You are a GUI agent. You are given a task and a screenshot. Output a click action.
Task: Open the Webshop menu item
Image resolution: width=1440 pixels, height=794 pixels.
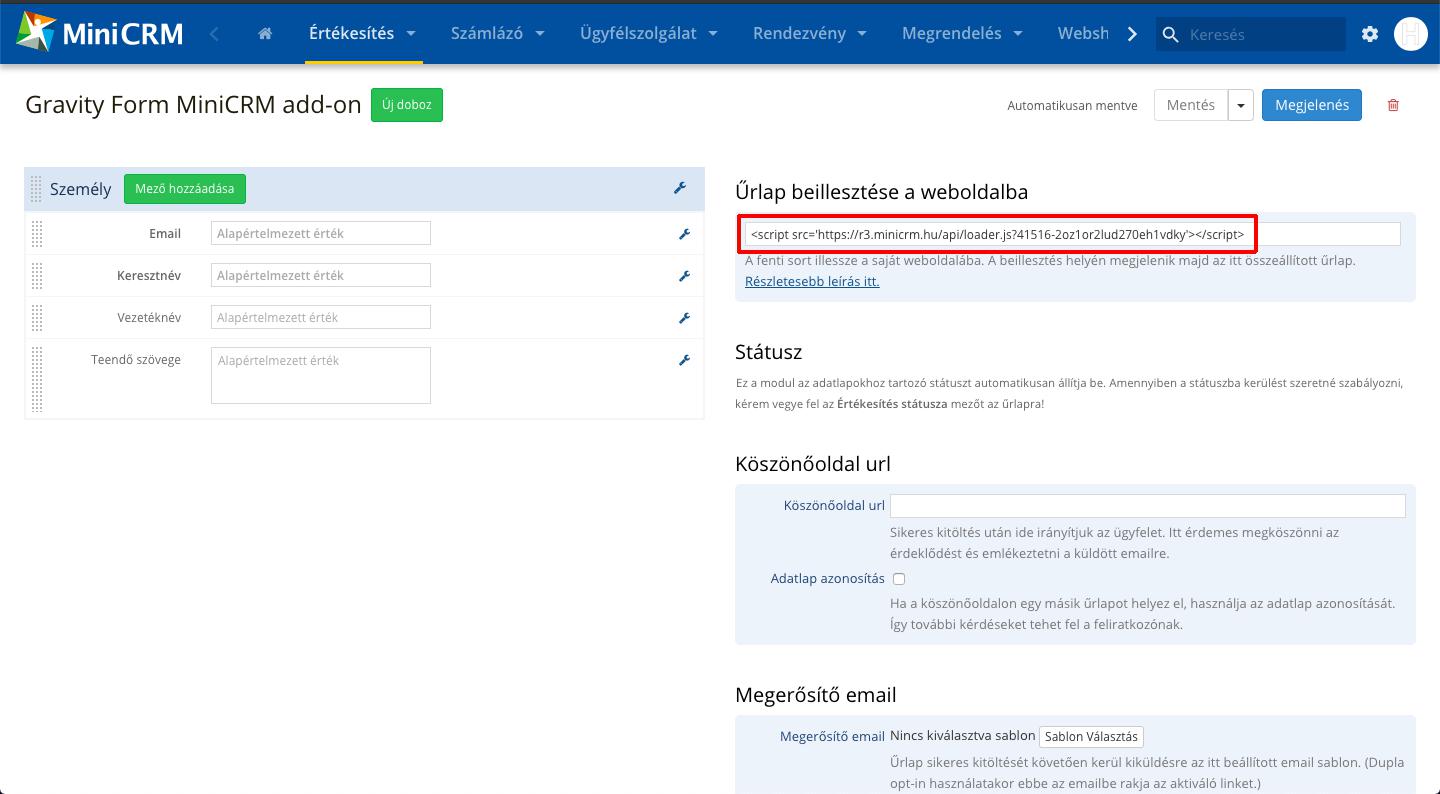click(1084, 33)
